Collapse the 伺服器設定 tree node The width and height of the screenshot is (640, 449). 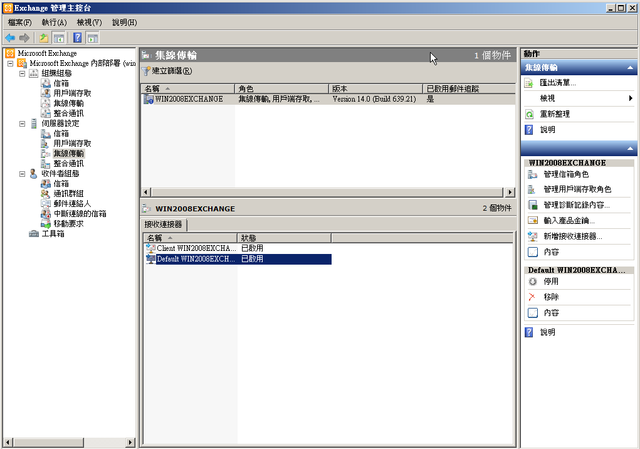coord(22,124)
